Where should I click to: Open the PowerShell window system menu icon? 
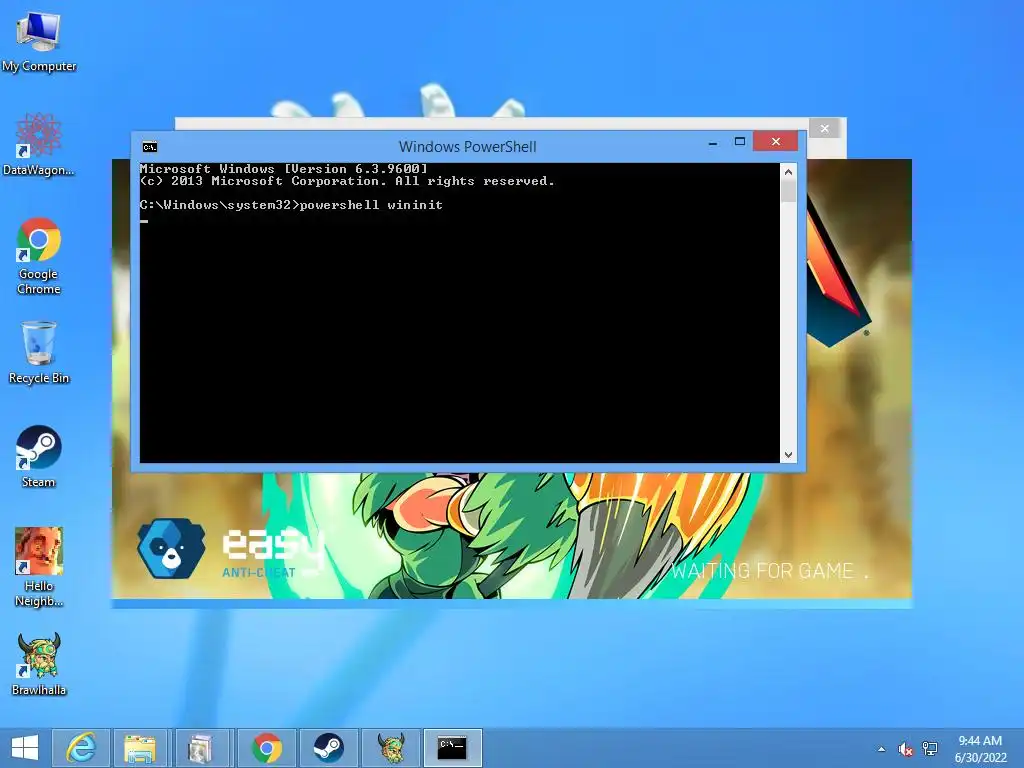point(150,147)
